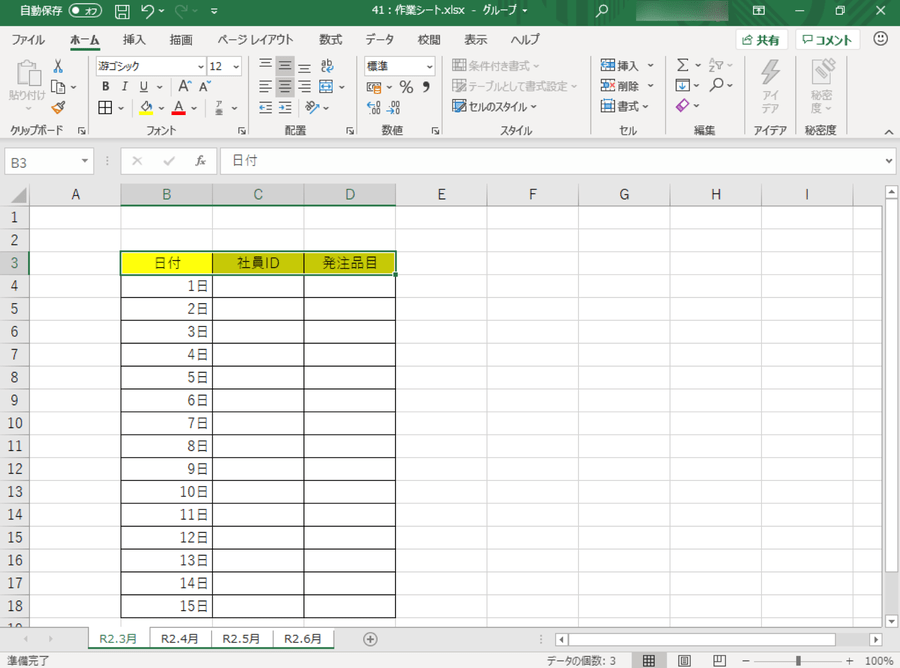The width and height of the screenshot is (900, 668).
Task: Switch to the R2.4月 sheet tab
Action: (180, 638)
